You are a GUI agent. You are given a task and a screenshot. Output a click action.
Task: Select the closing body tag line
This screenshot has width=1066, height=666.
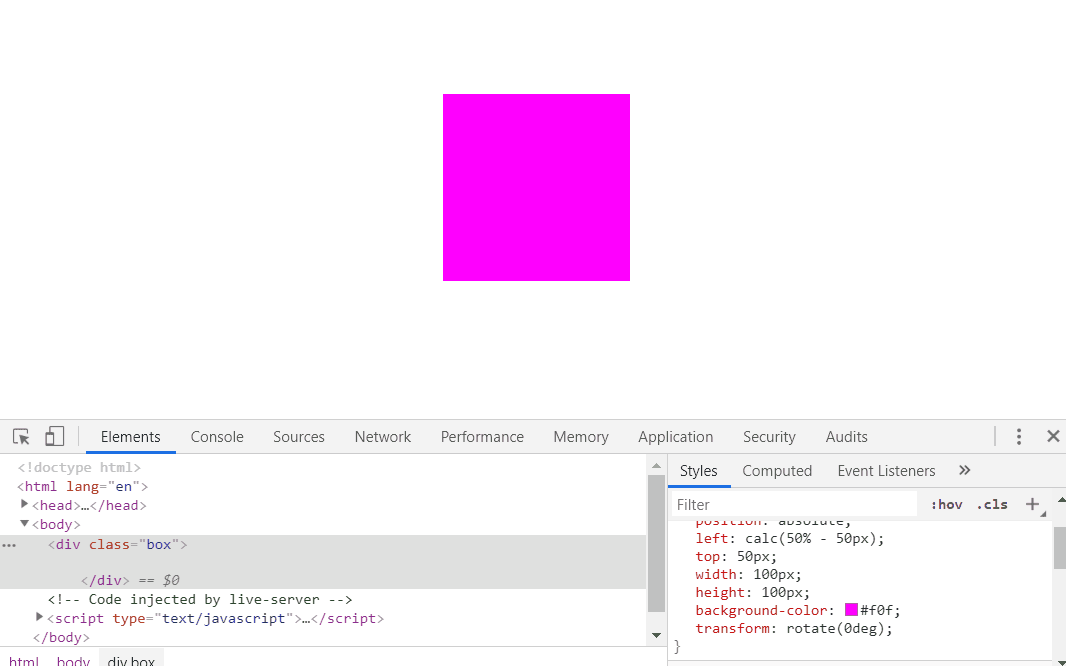pyautogui.click(x=61, y=637)
